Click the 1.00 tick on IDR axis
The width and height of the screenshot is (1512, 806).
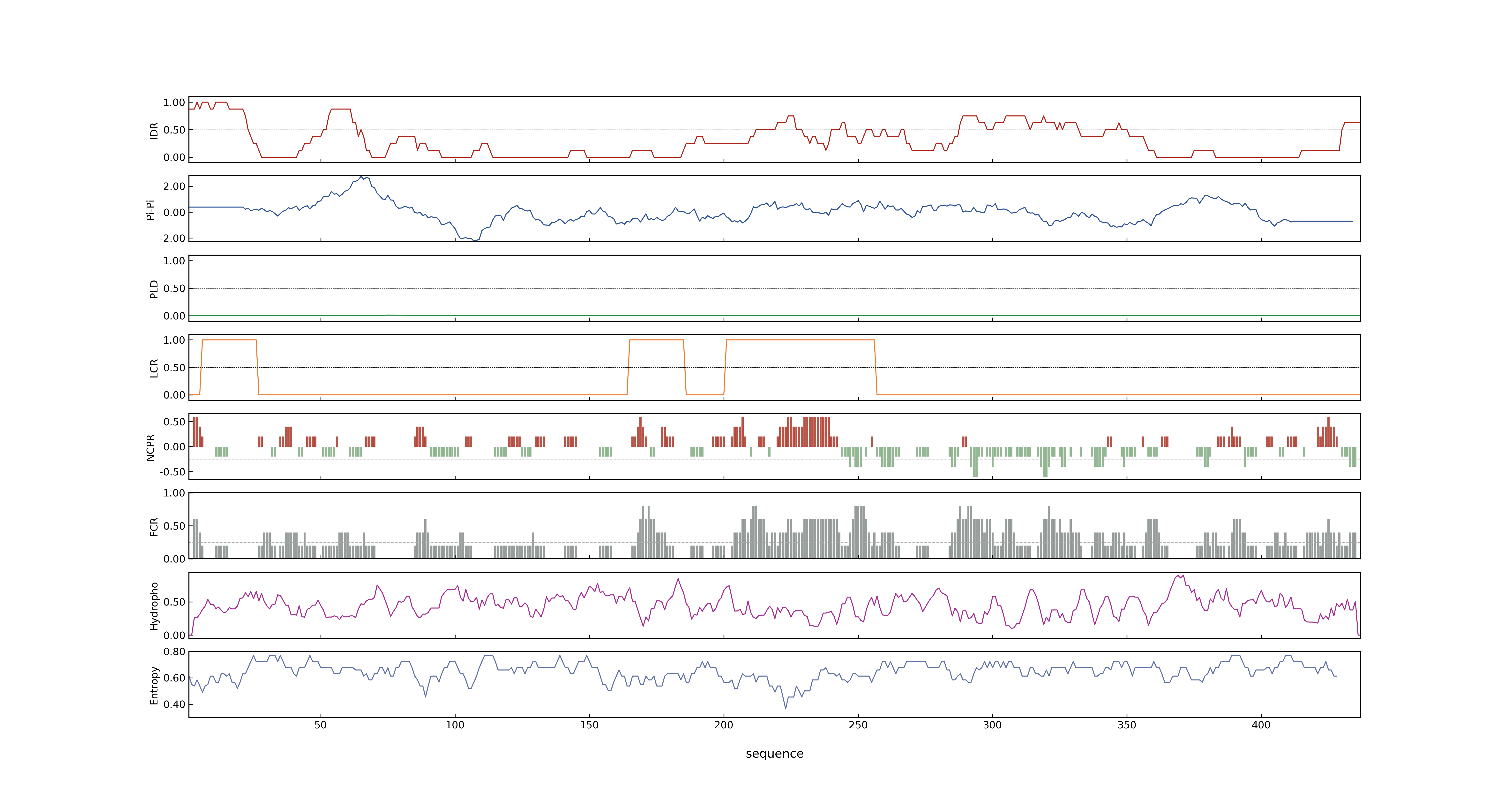[174, 103]
